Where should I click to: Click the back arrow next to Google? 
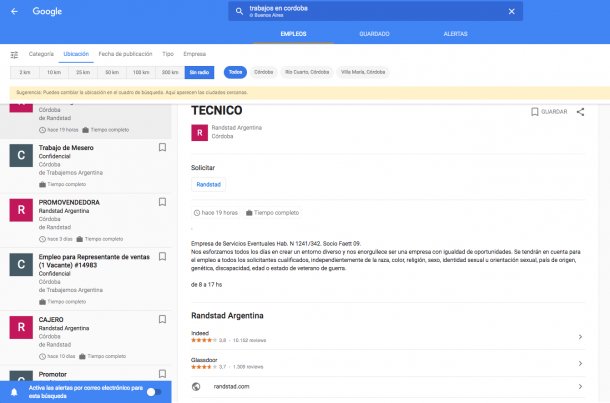coord(14,12)
